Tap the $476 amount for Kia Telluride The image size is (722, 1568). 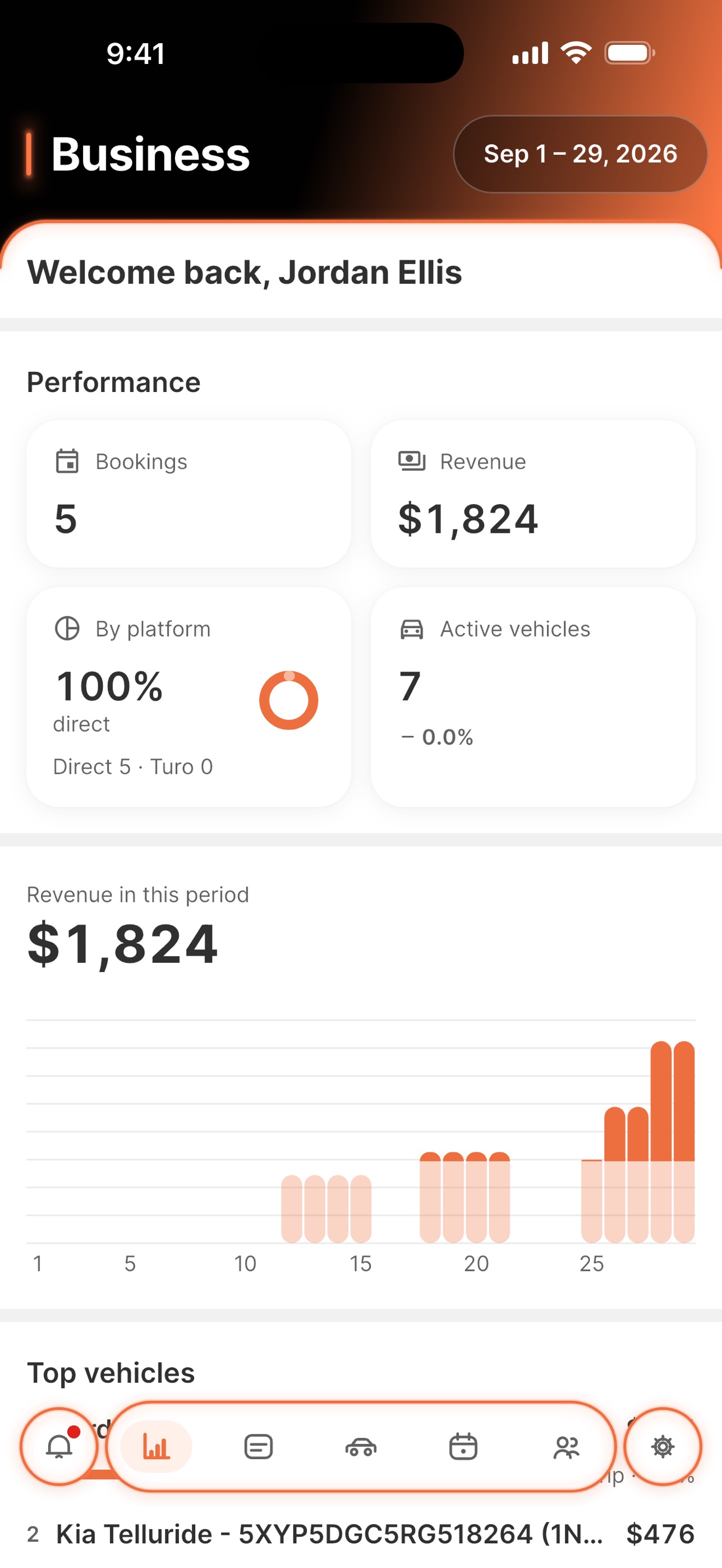pyautogui.click(x=660, y=1534)
